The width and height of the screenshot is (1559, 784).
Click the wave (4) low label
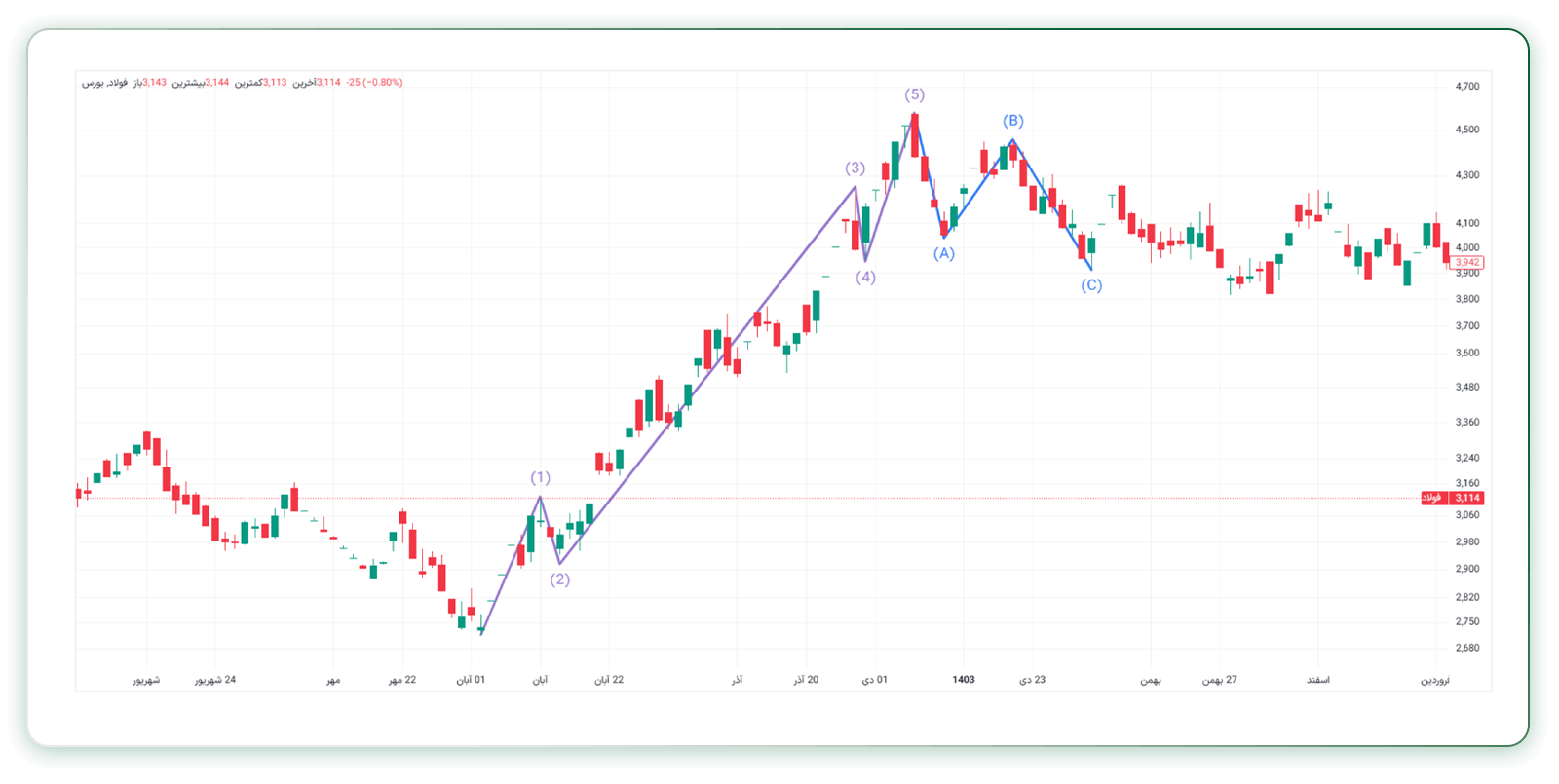coord(865,277)
